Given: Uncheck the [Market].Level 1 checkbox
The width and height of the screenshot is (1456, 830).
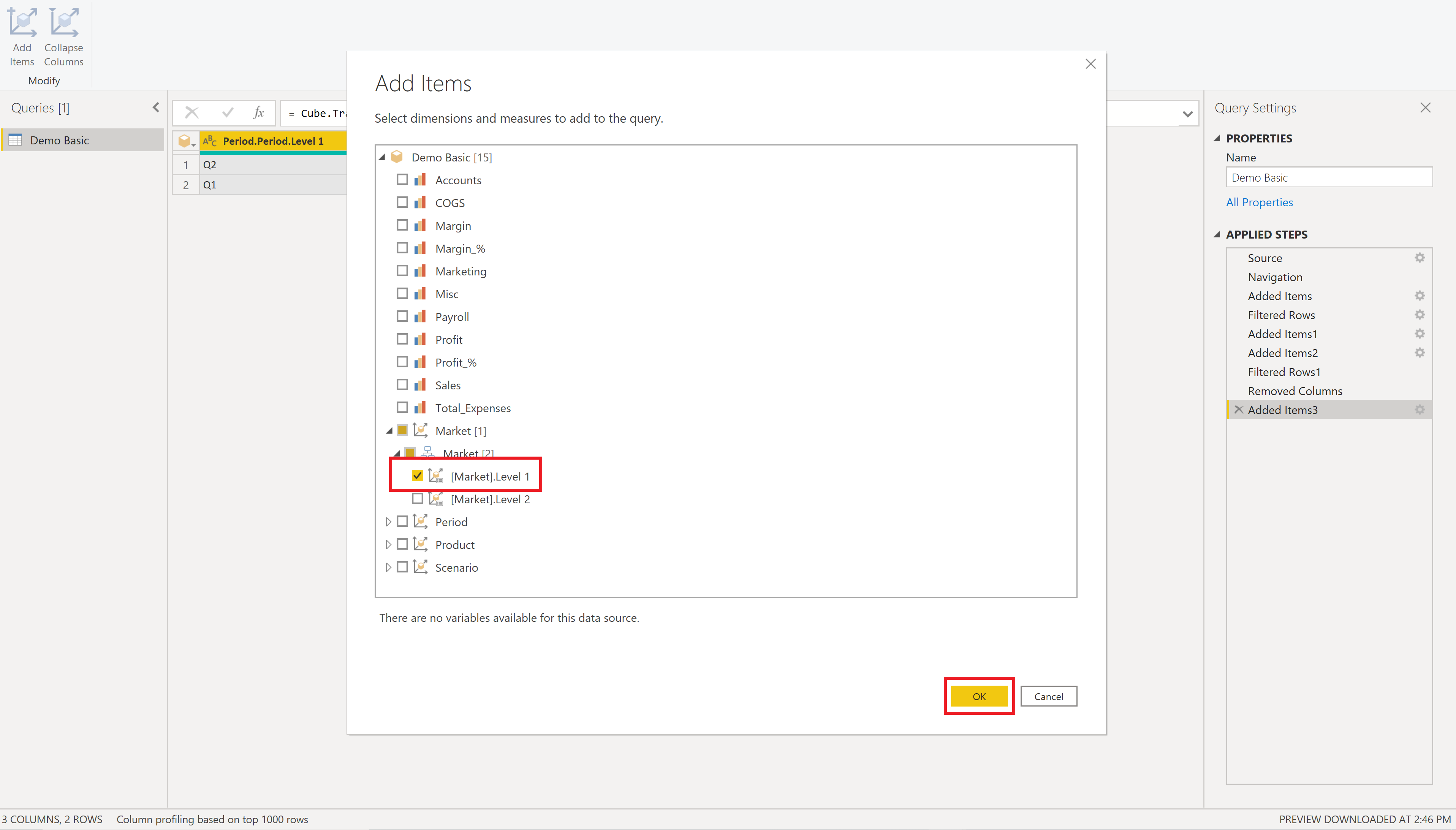Looking at the screenshot, I should 417,476.
